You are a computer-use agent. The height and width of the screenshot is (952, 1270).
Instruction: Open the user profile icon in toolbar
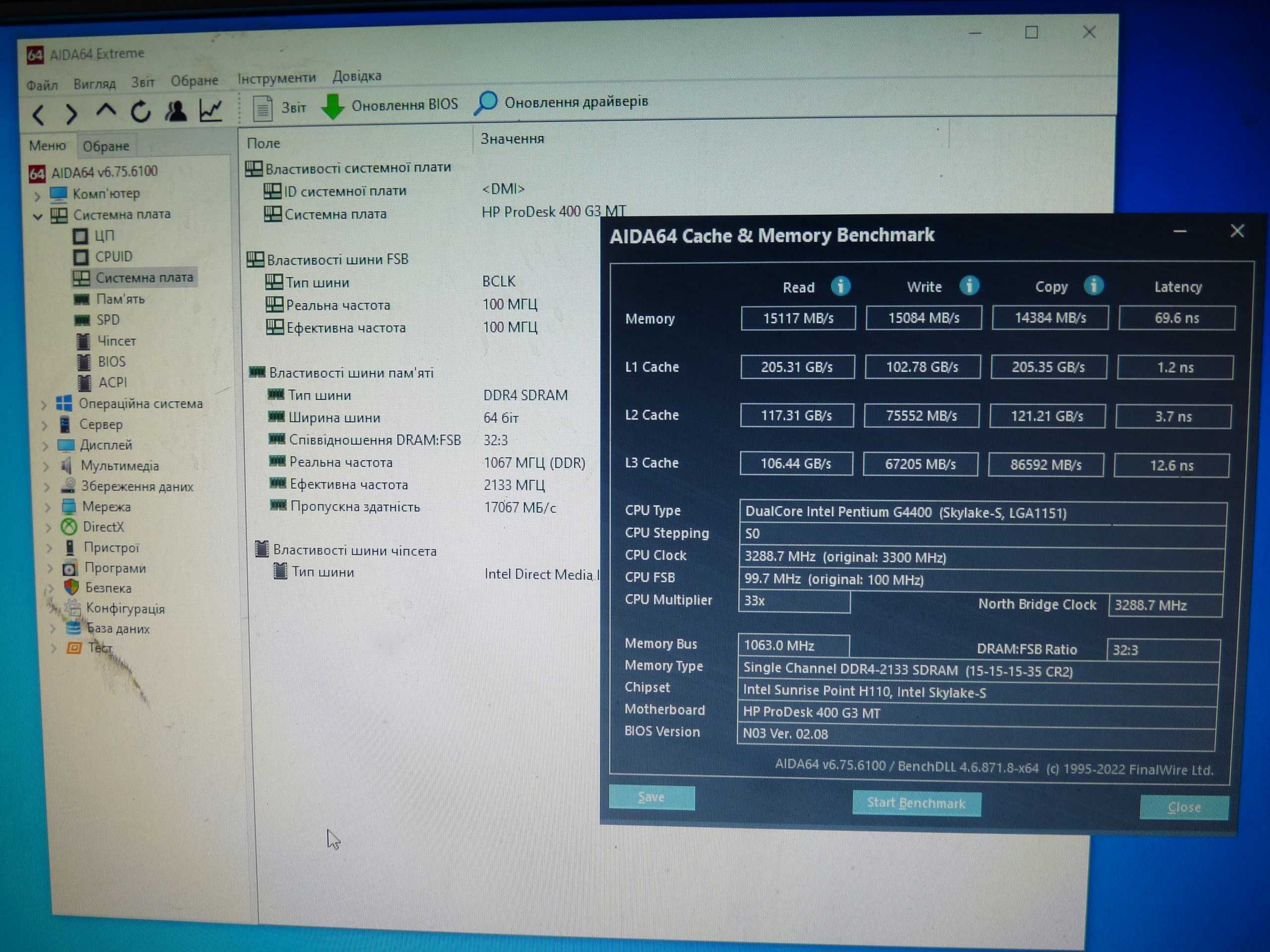point(176,111)
